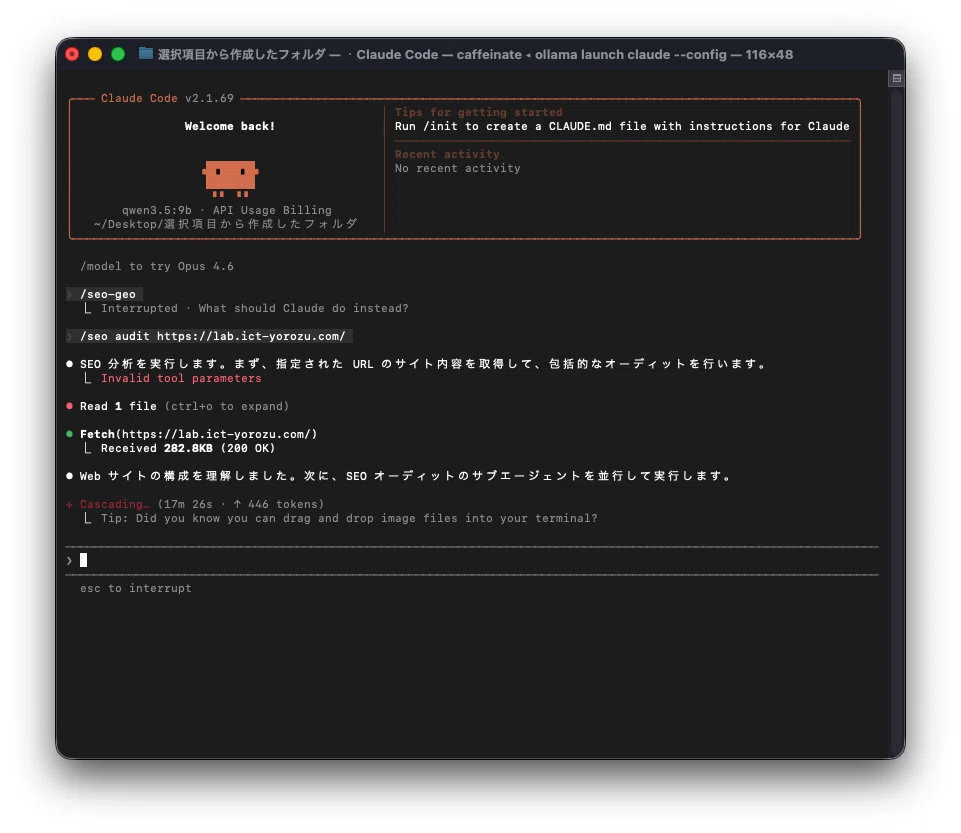This screenshot has width=961, height=833.
Task: Click the red close window button
Action: pos(72,55)
